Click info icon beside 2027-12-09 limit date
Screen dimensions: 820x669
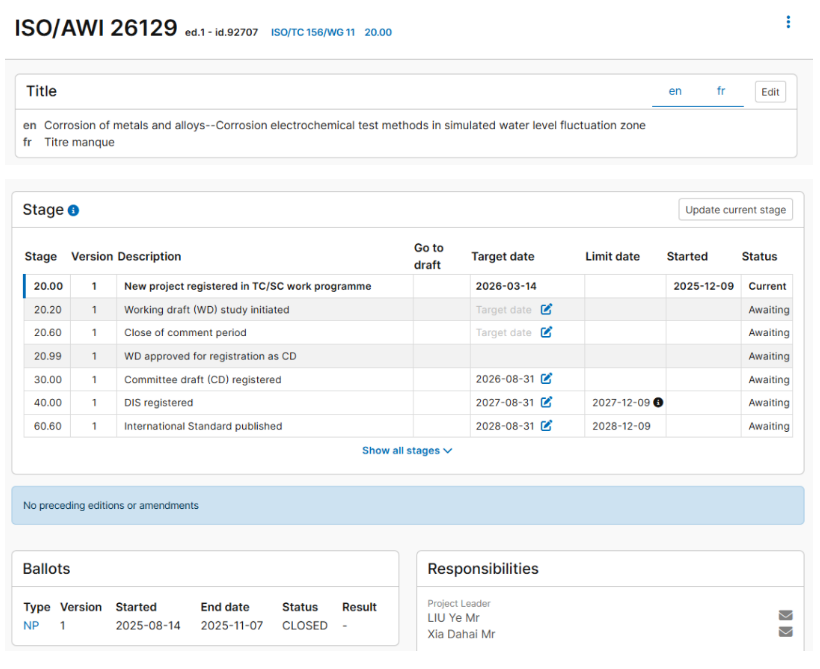tap(658, 403)
